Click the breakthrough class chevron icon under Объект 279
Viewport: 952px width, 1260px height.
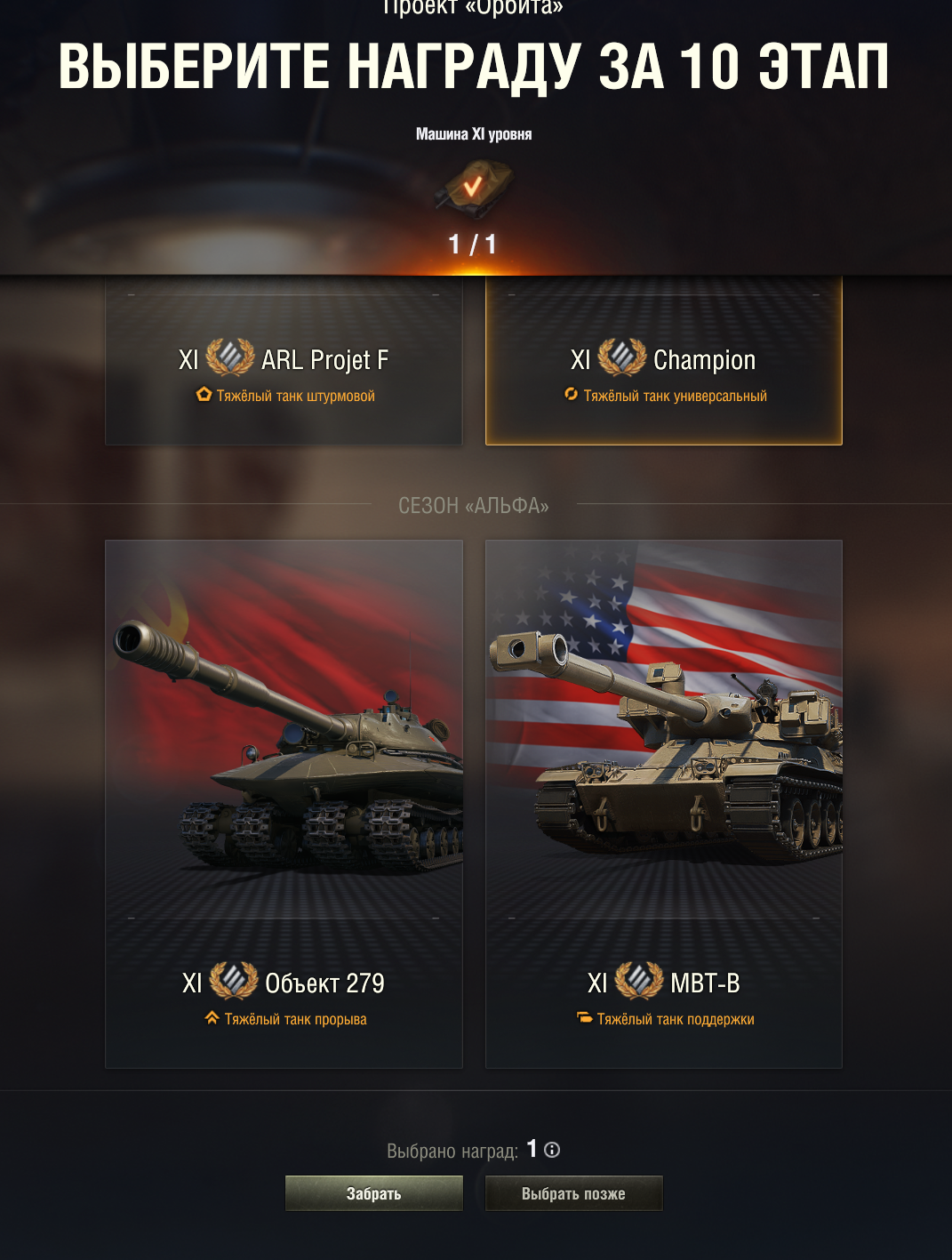tap(212, 1018)
